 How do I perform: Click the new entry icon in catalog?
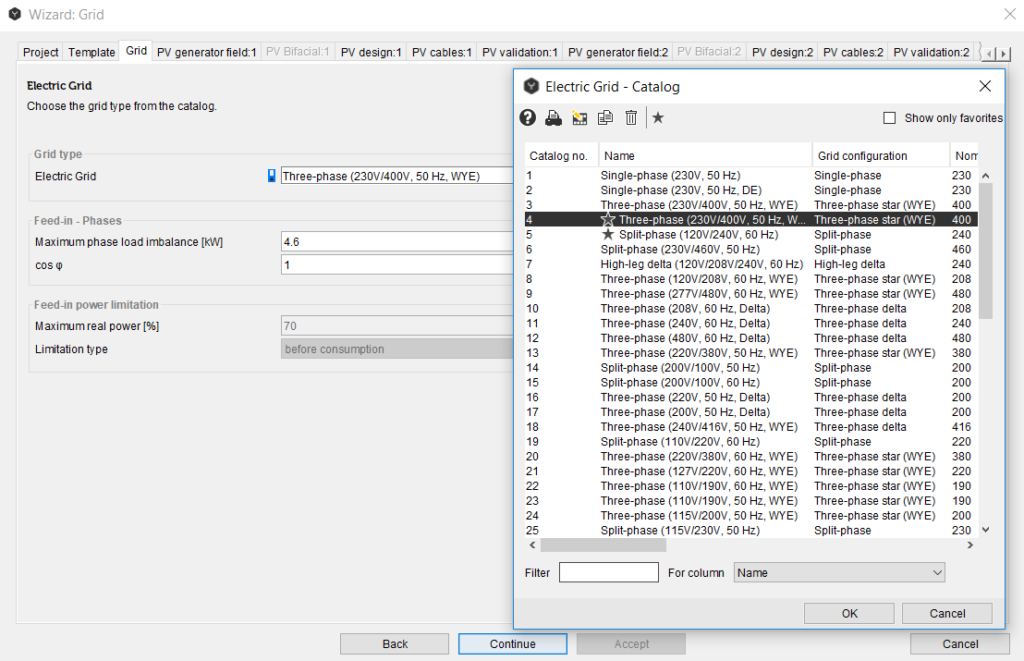[x=579, y=118]
